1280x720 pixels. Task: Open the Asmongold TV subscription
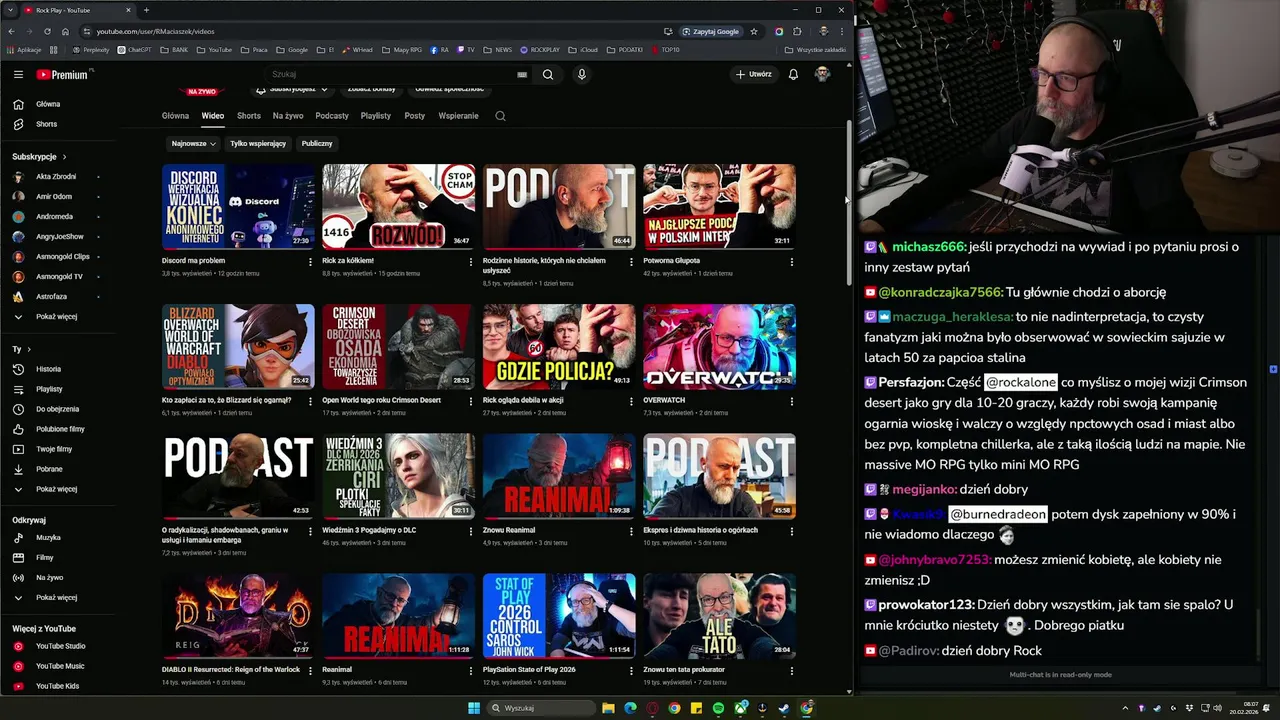[58, 276]
